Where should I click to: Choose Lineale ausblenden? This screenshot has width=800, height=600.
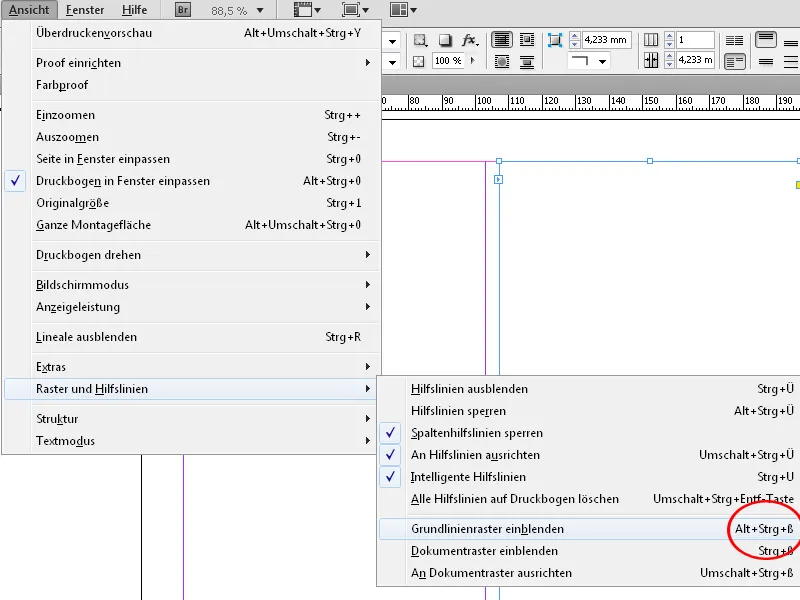[192, 337]
